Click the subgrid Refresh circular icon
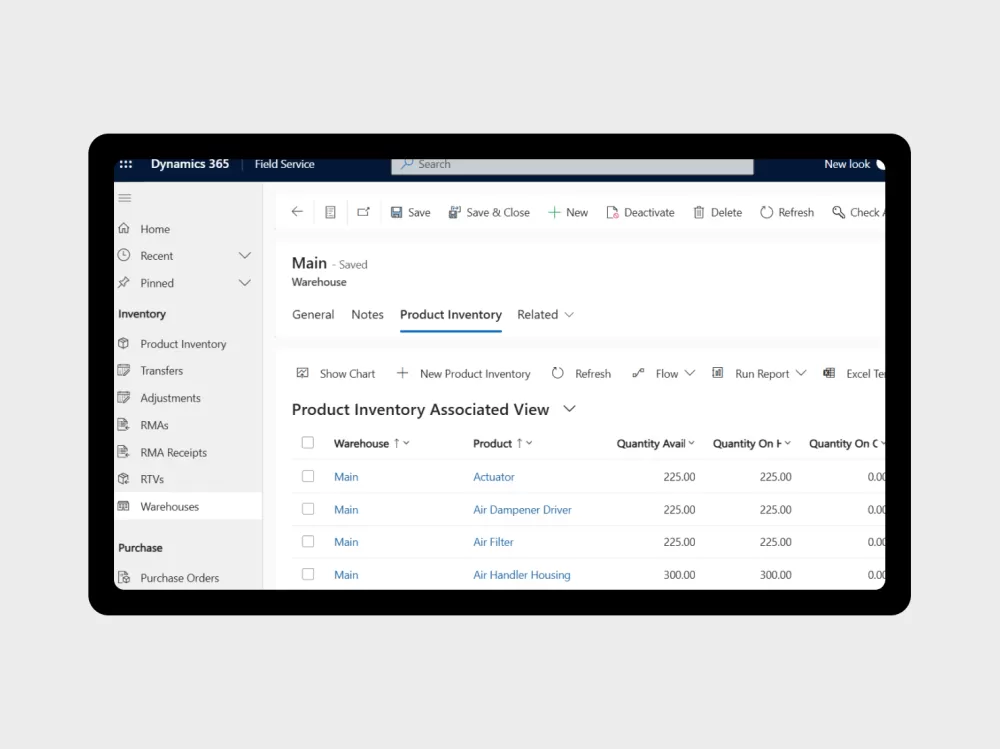 558,373
